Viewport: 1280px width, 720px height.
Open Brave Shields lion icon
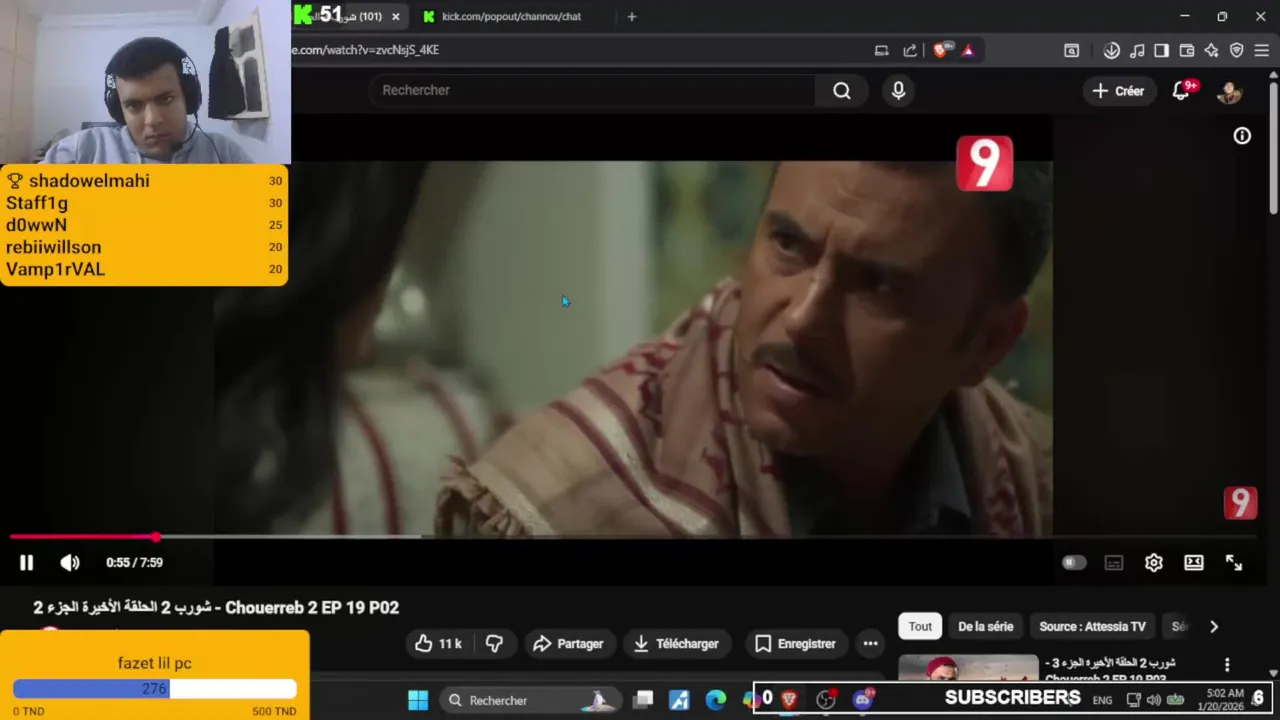click(940, 50)
